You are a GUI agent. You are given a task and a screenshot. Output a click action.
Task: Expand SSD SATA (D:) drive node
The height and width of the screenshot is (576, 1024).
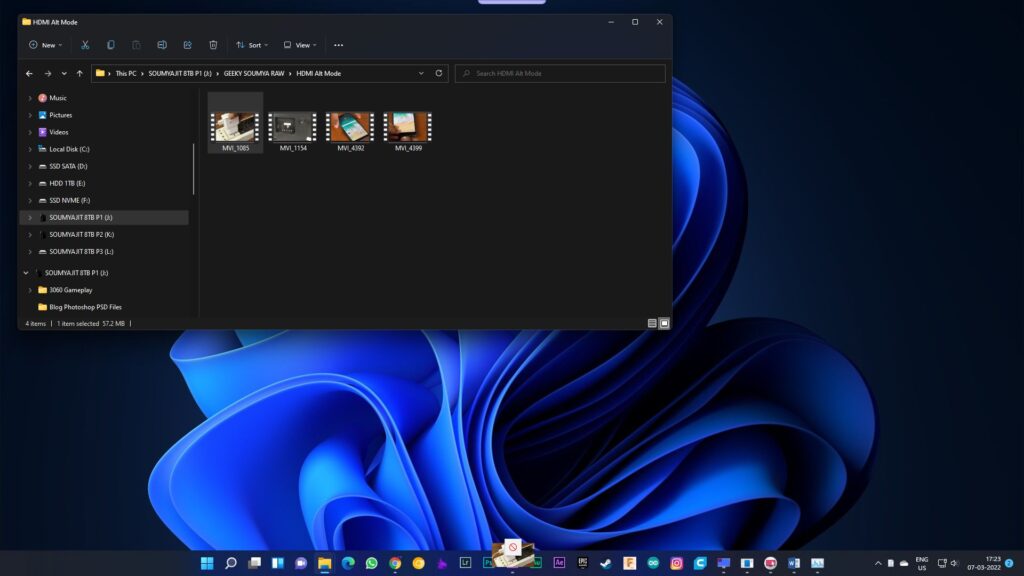pyautogui.click(x=29, y=167)
